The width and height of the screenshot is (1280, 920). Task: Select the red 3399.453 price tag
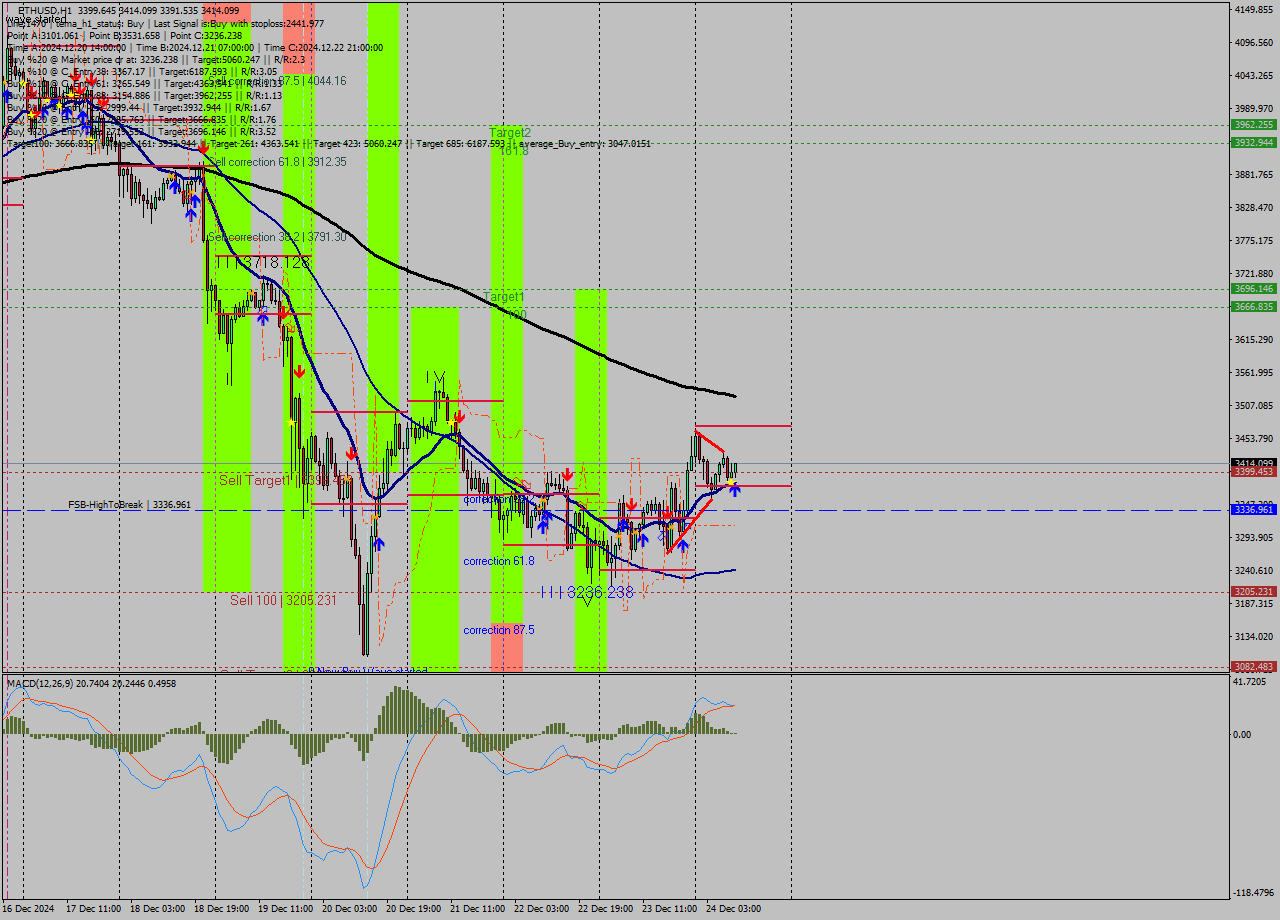point(1254,472)
